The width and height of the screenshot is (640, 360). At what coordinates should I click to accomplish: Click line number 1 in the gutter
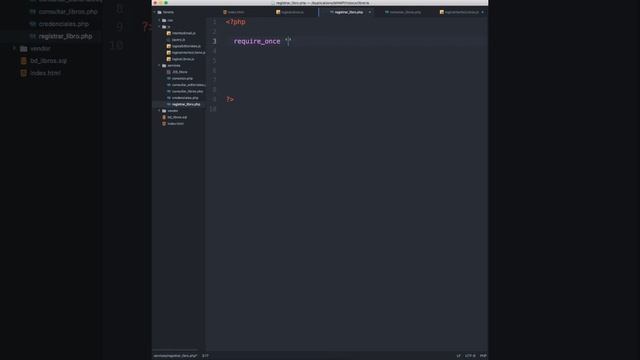click(x=214, y=22)
